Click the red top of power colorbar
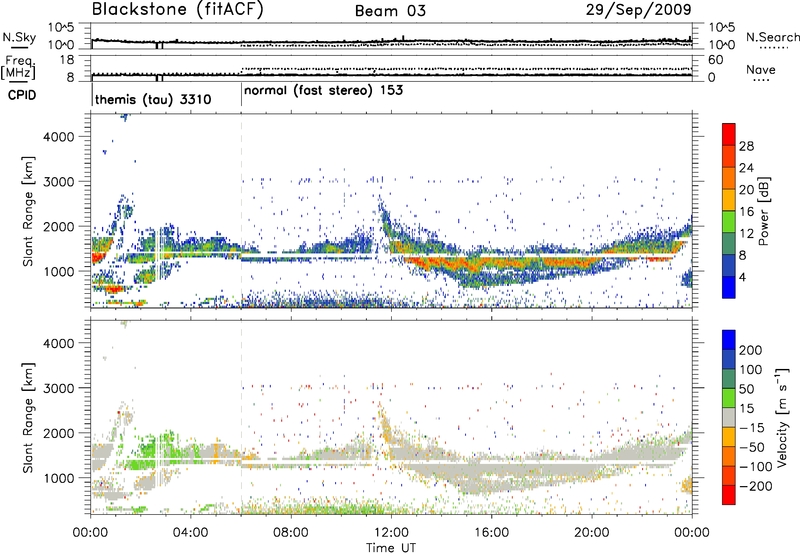This screenshot has width=800, height=554. click(x=729, y=134)
